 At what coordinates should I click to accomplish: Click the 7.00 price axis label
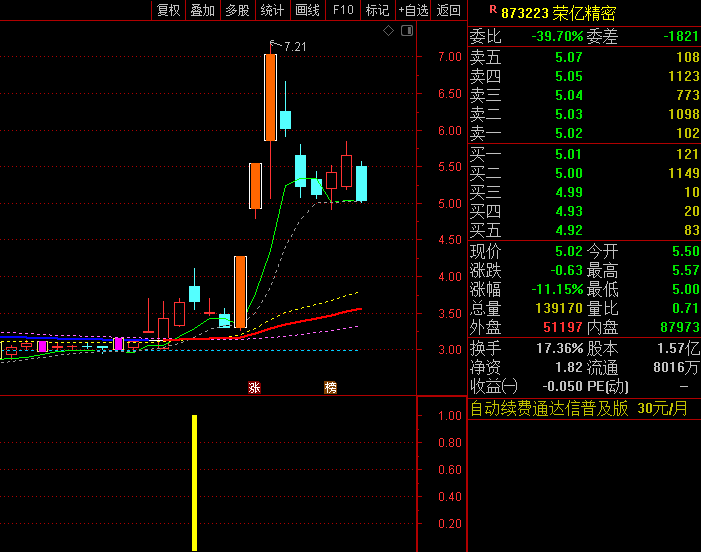pyautogui.click(x=450, y=57)
